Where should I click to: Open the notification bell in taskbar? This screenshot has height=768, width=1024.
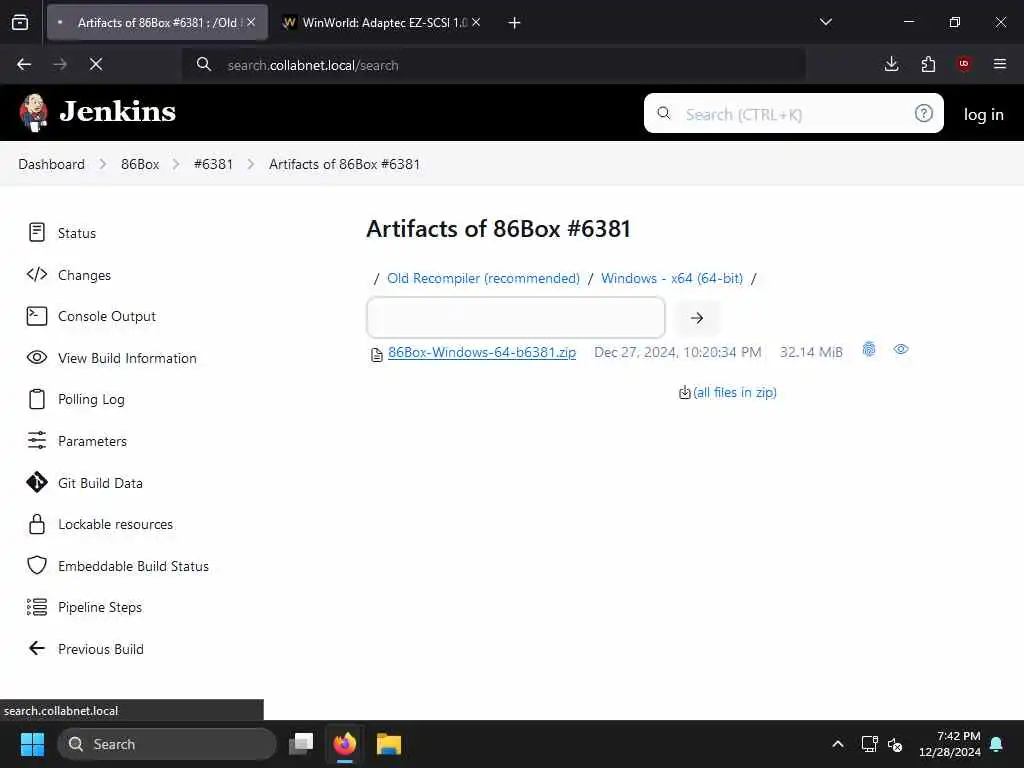point(997,744)
